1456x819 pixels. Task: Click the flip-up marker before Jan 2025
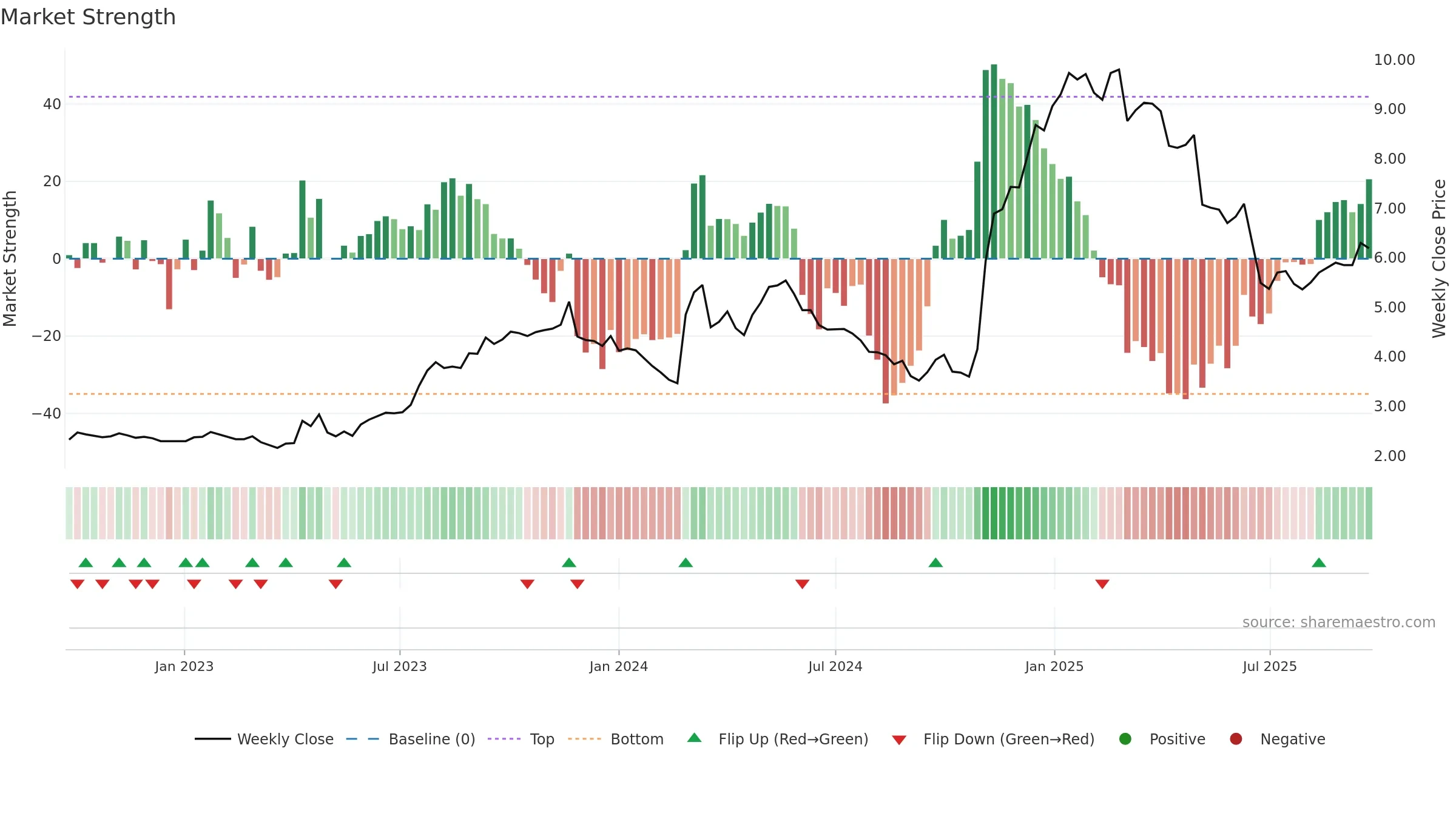pyautogui.click(x=935, y=562)
